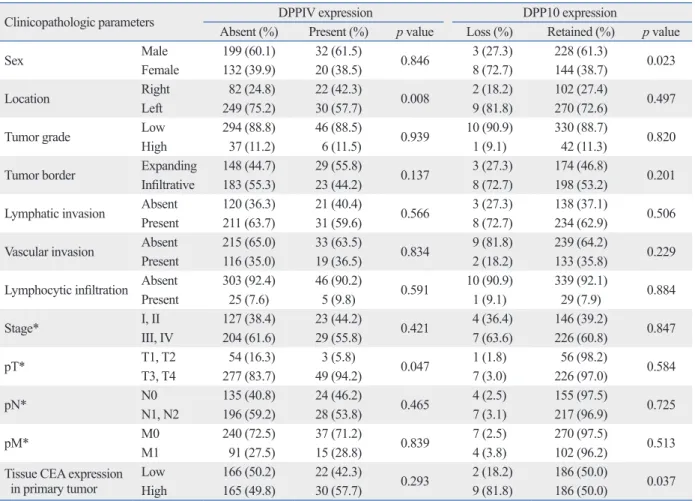Click the 'Loss (%)' column header
Screen dimensions: 695x501
(489, 32)
